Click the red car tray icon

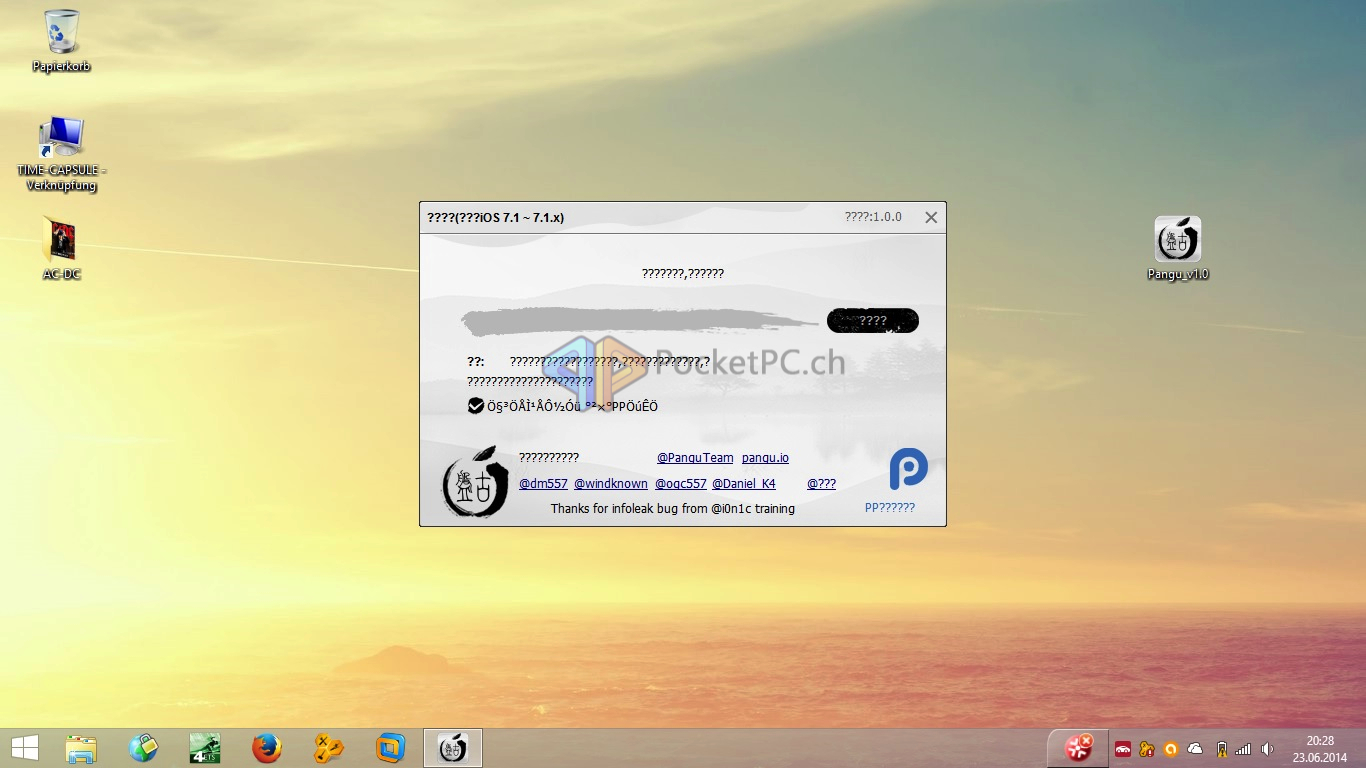[1123, 749]
